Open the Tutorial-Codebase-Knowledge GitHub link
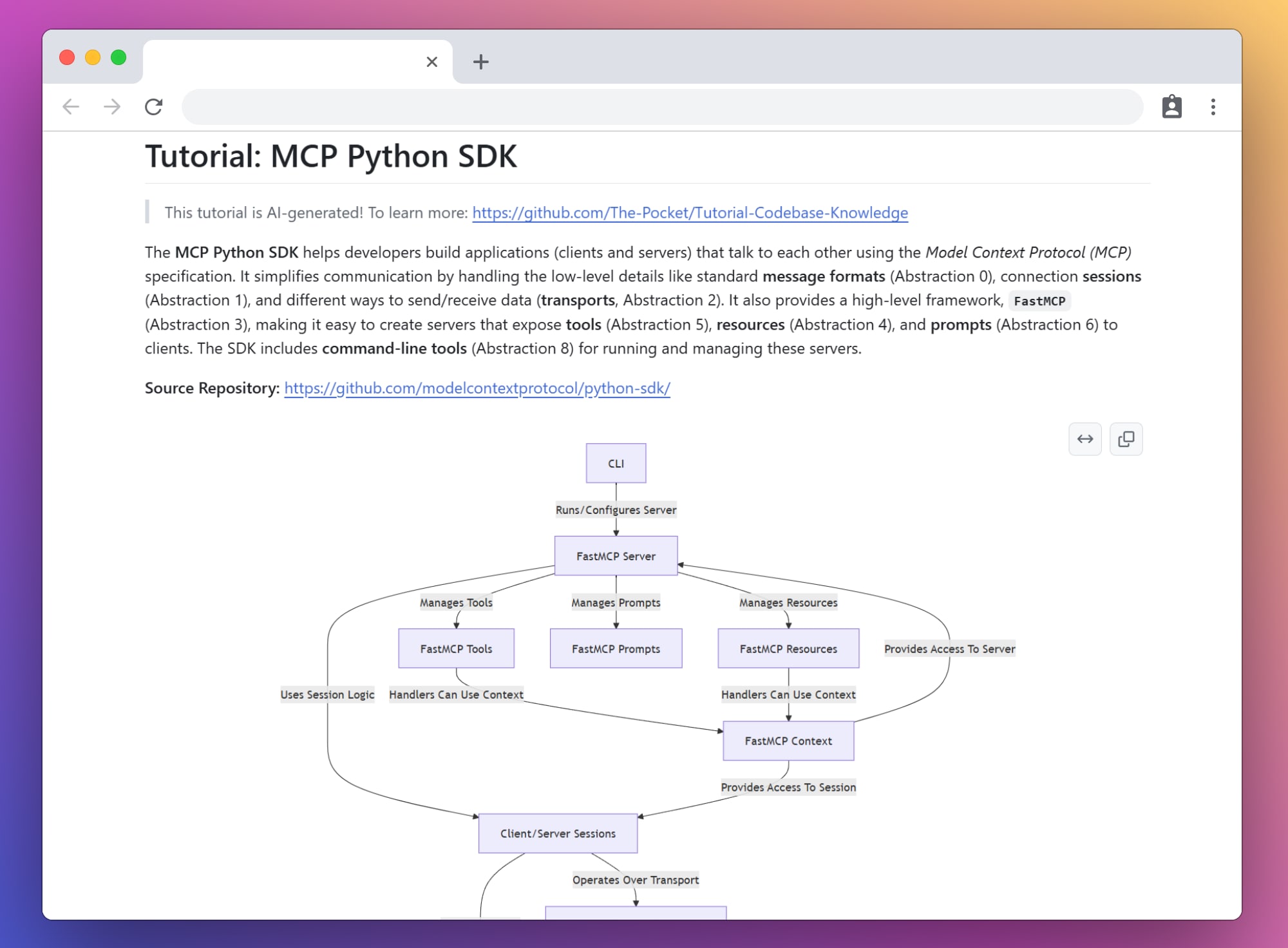Viewport: 1288px width, 948px height. [690, 213]
